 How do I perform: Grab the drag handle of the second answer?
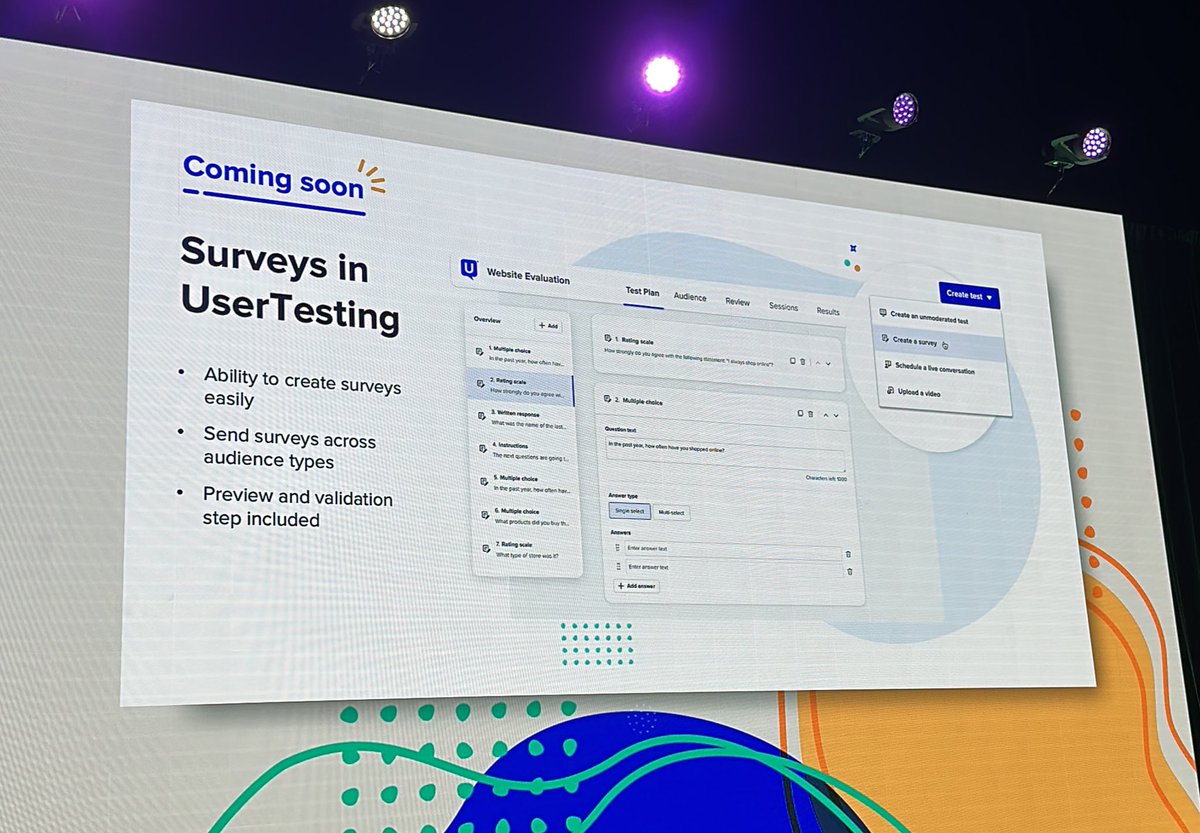click(618, 567)
